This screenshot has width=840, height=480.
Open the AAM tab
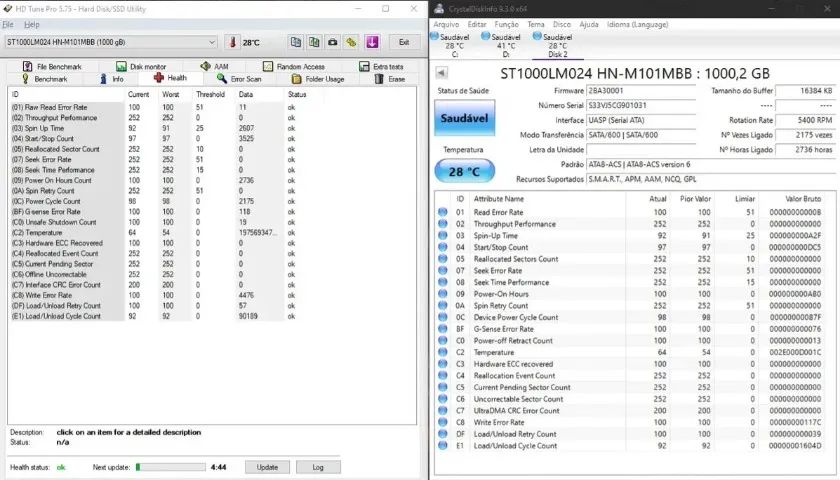coord(214,66)
